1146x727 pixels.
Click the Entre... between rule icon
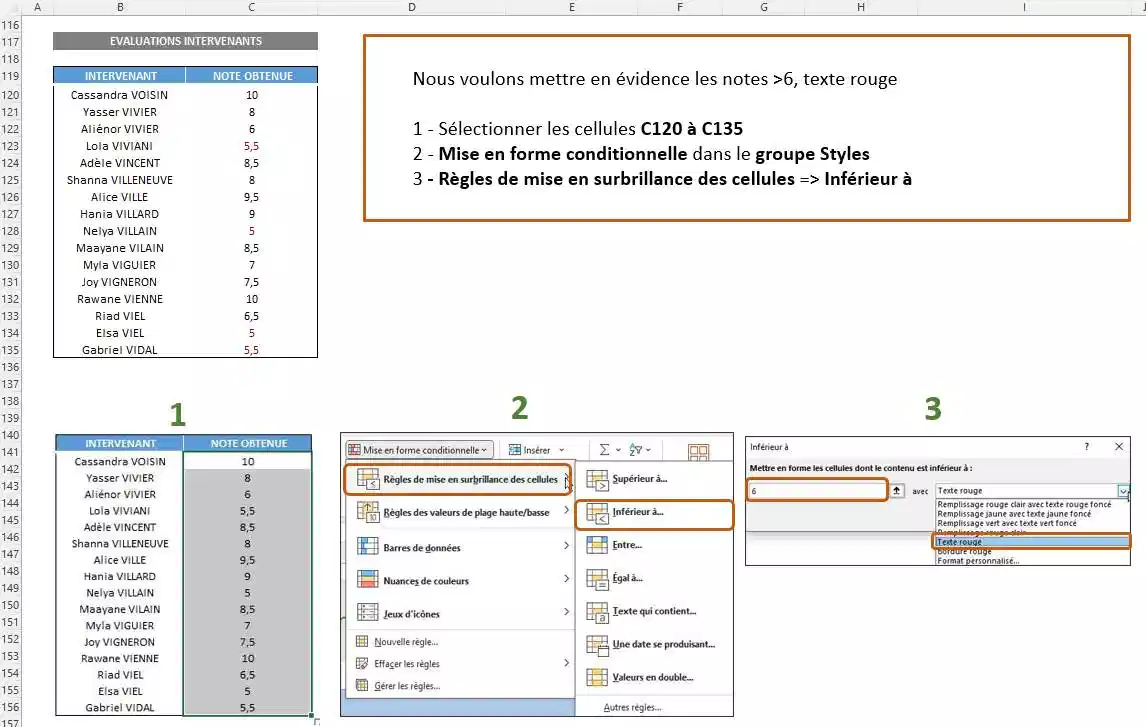point(597,545)
